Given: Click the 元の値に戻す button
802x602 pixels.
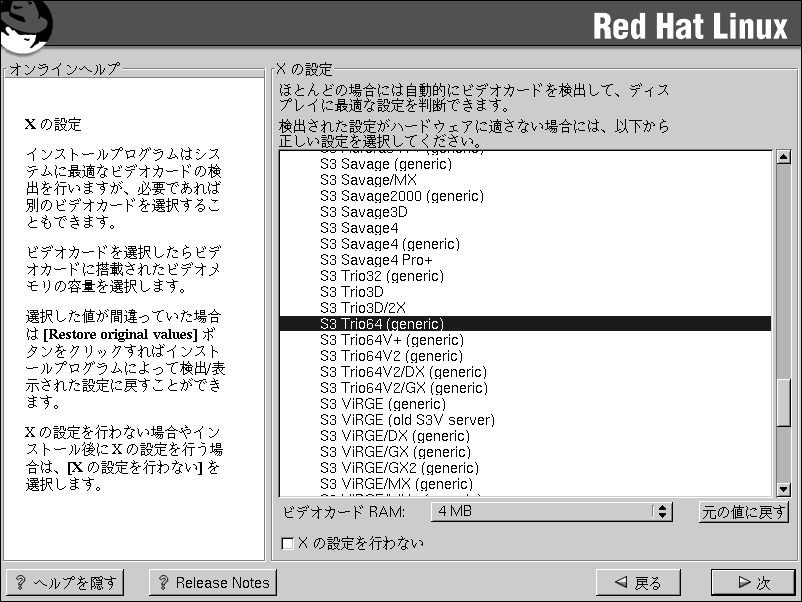Looking at the screenshot, I should tap(743, 511).
